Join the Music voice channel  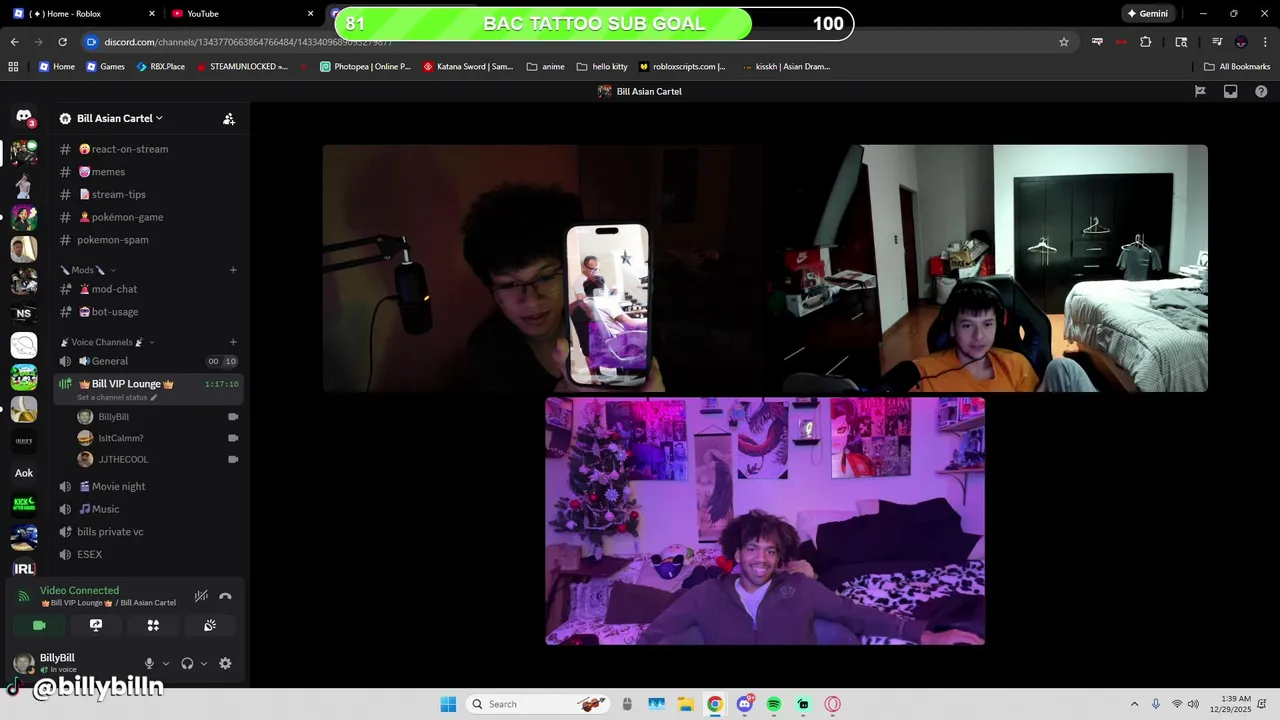148,509
